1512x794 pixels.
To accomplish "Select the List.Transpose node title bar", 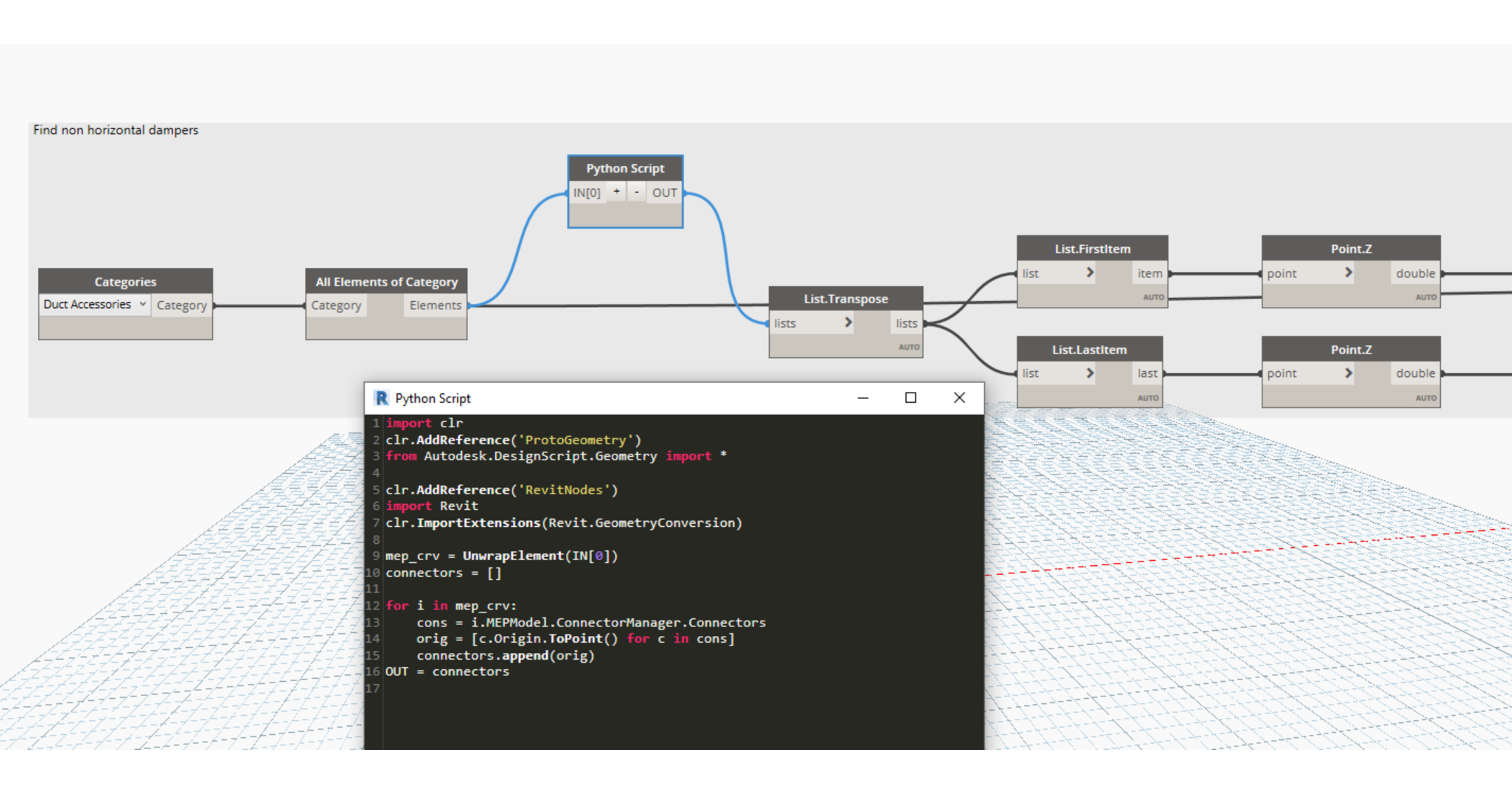I will click(x=845, y=299).
